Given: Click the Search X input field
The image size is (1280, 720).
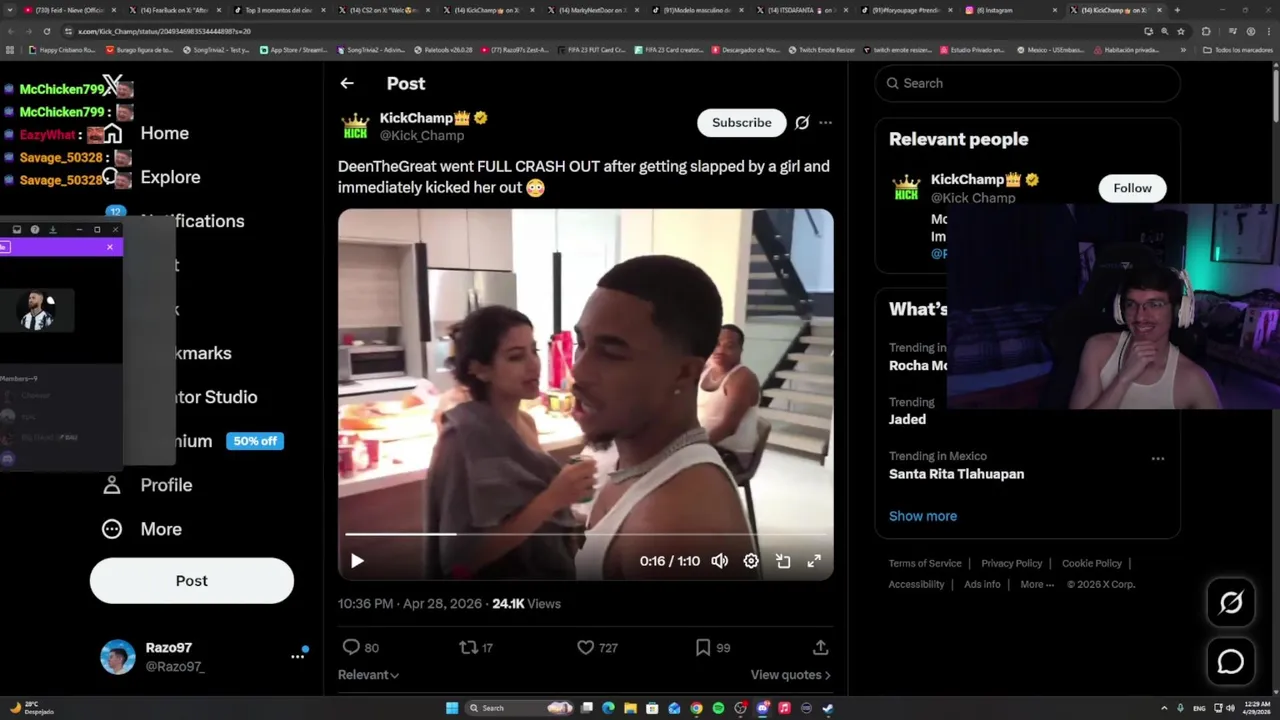Looking at the screenshot, I should pos(1028,84).
